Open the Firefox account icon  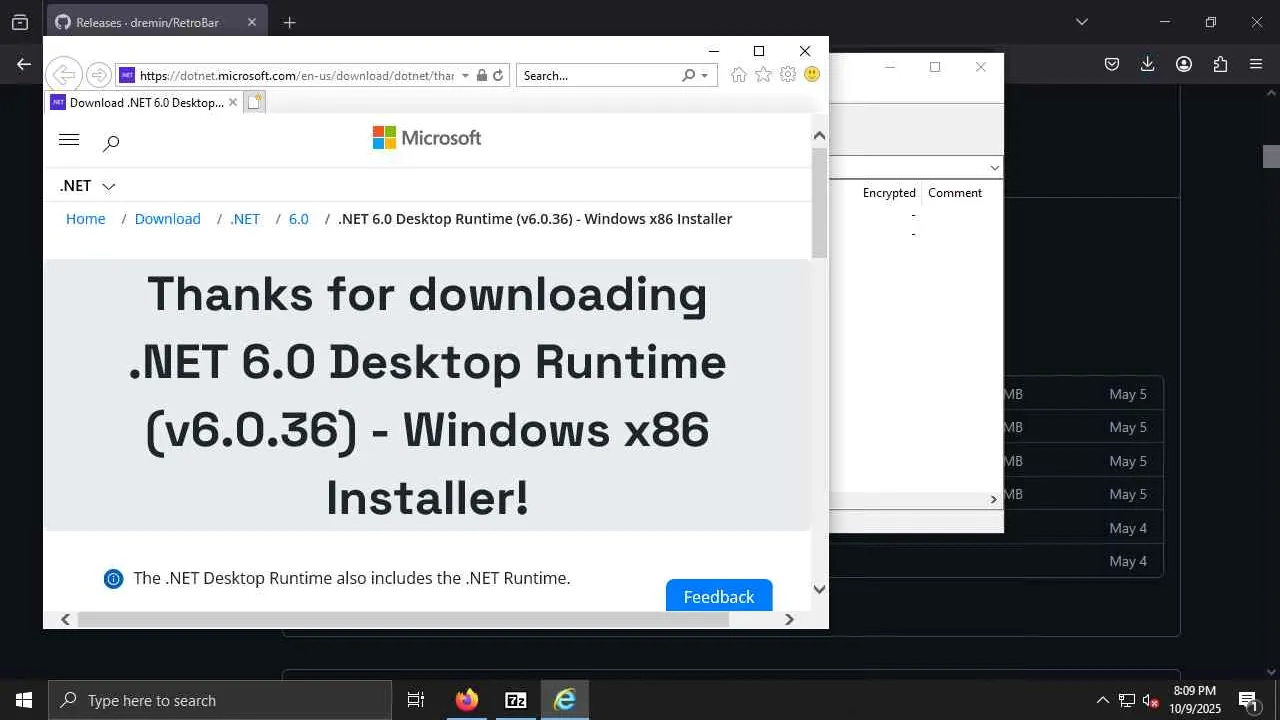(1184, 64)
